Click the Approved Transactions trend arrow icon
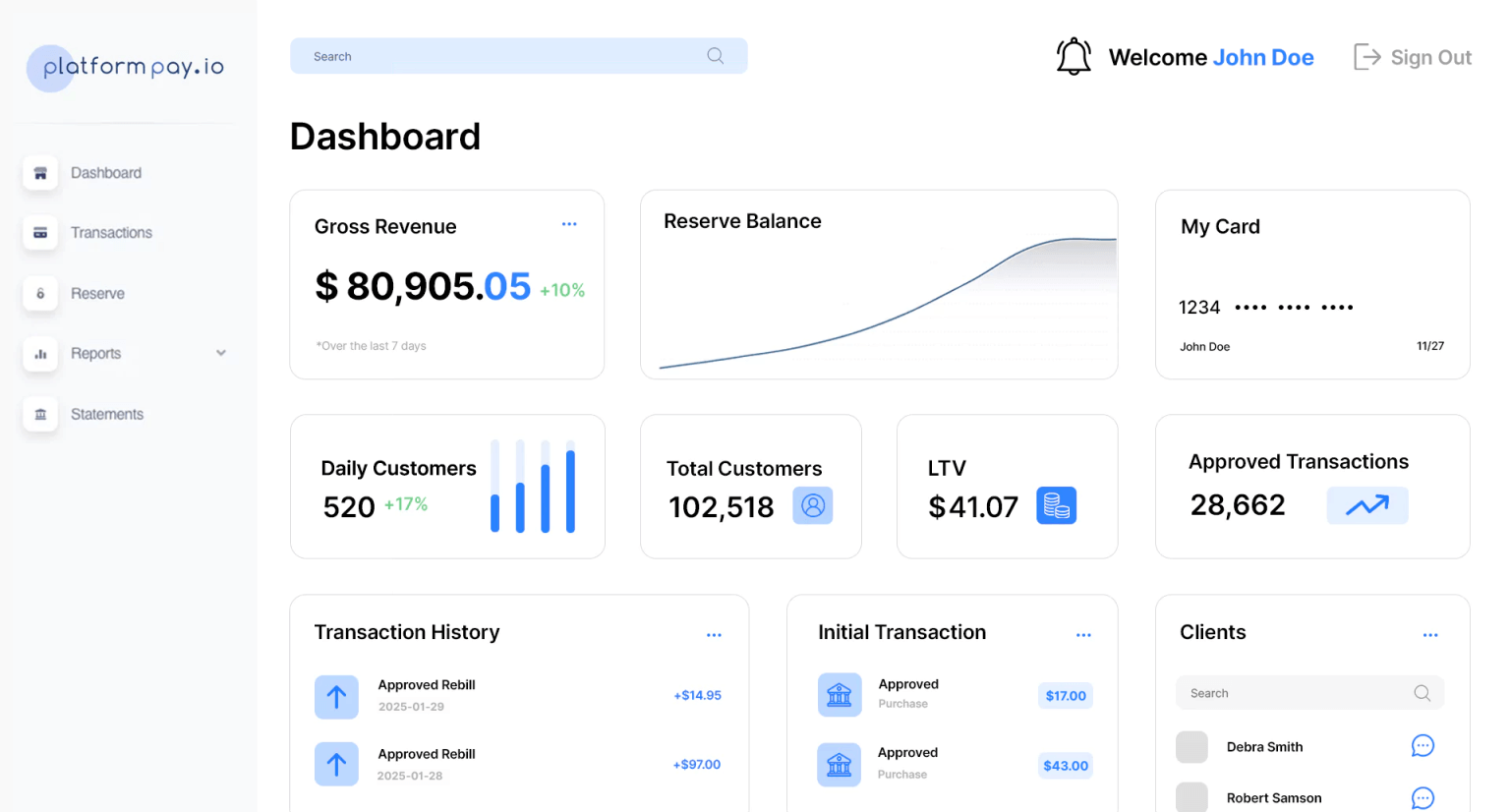1510x812 pixels. [1367, 505]
